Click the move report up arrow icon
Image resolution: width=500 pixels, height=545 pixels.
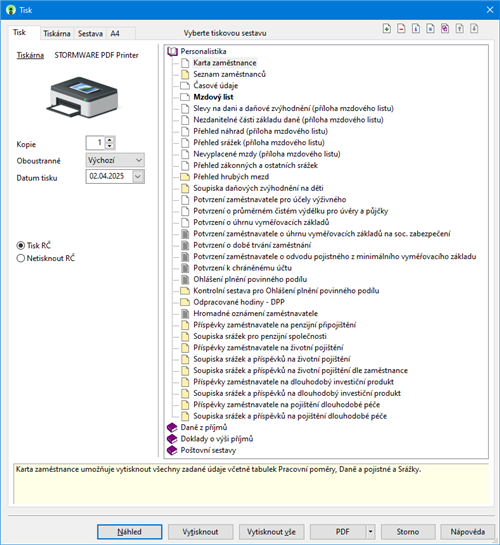(459, 29)
